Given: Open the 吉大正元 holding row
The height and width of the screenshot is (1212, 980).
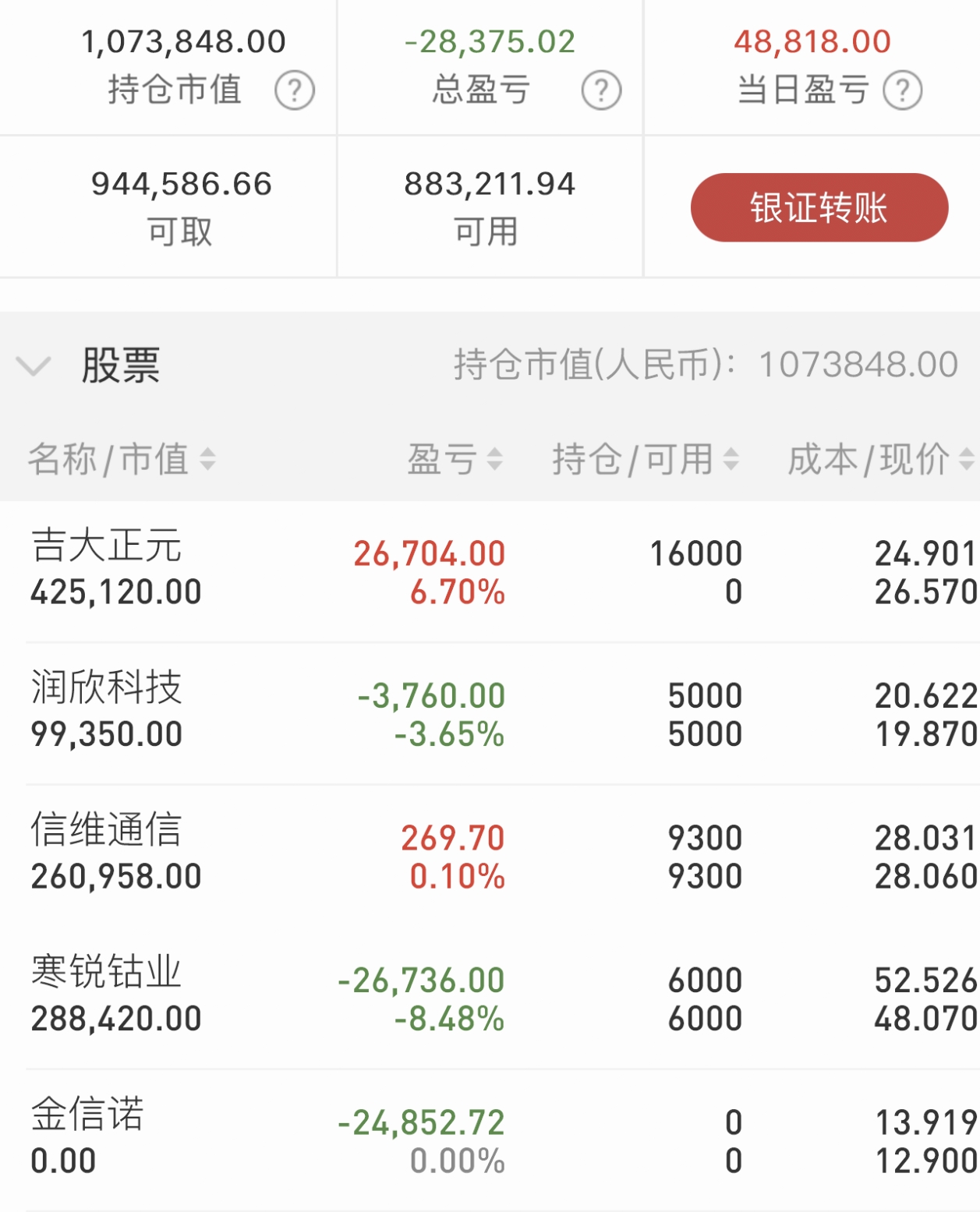Looking at the screenshot, I should click(x=490, y=571).
